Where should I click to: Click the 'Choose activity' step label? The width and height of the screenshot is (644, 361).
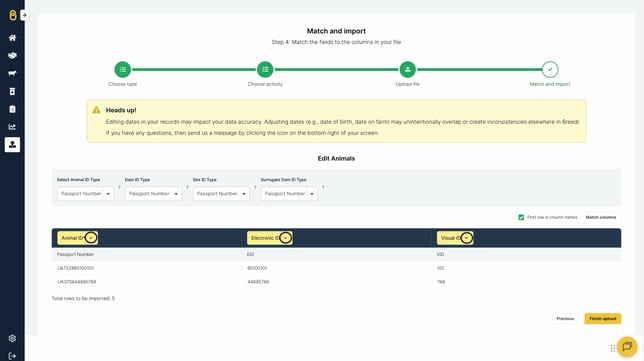coord(265,84)
